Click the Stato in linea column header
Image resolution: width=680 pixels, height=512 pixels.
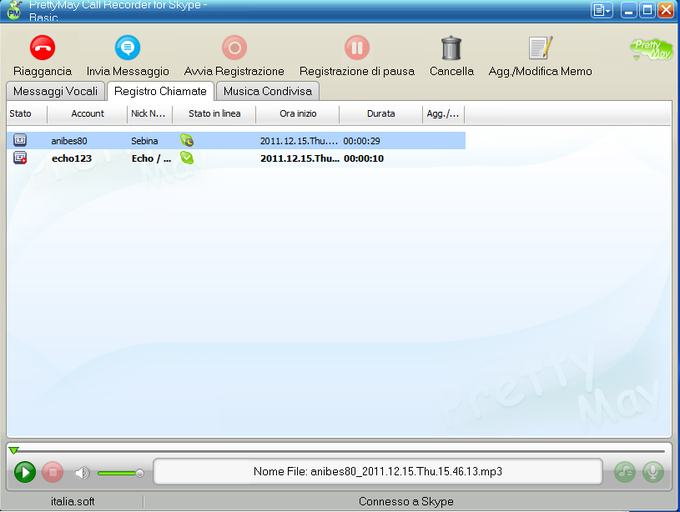pos(214,114)
